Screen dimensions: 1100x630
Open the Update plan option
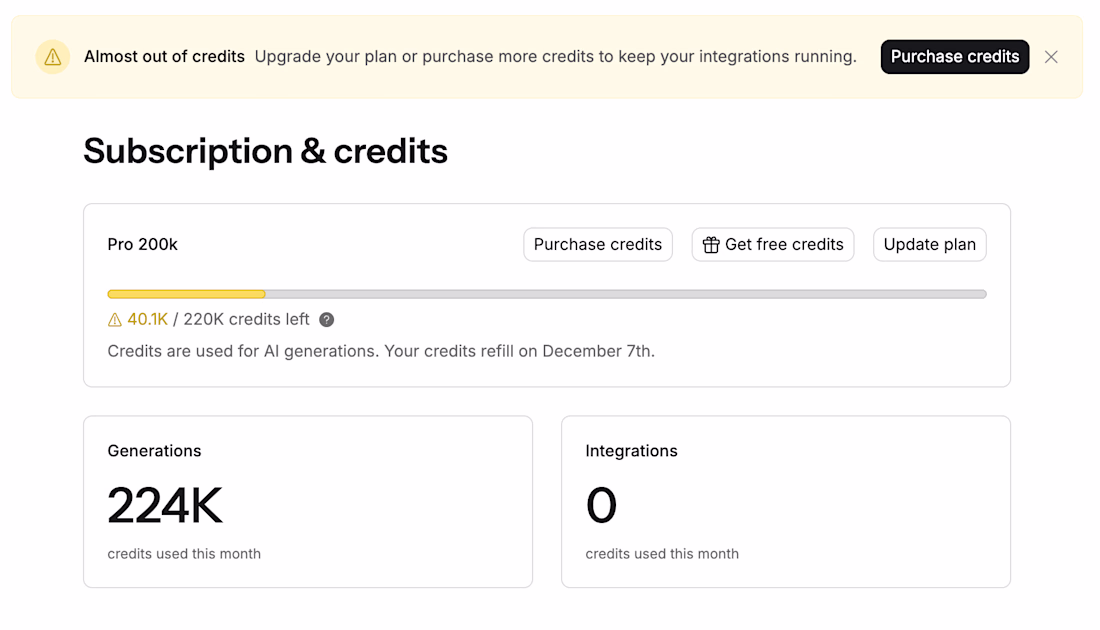(930, 245)
